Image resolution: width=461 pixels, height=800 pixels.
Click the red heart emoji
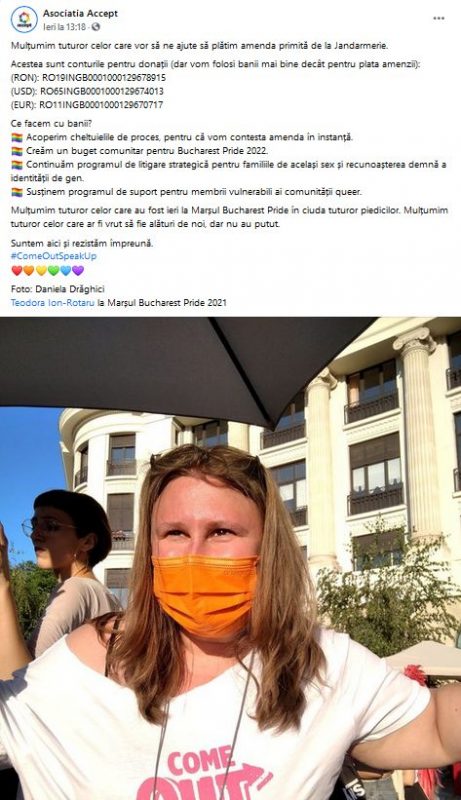[x=17, y=270]
